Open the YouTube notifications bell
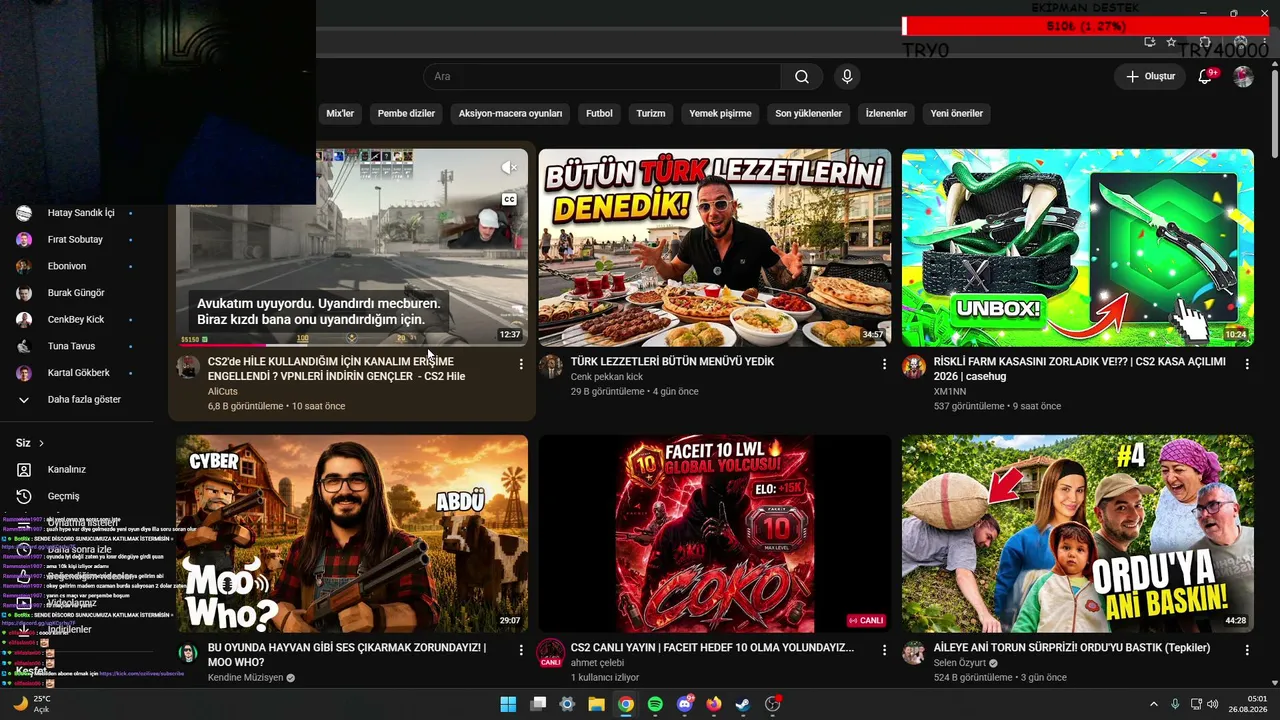This screenshot has height=720, width=1280. tap(1205, 77)
